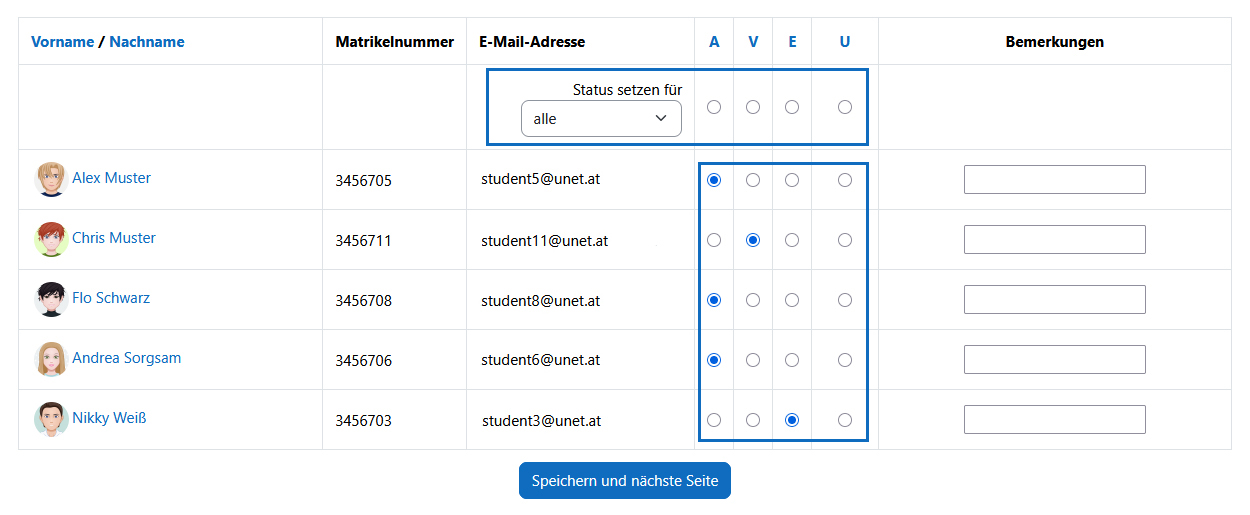Click Nikky Weiß's avatar picture
The height and width of the screenshot is (515, 1250).
(x=51, y=419)
